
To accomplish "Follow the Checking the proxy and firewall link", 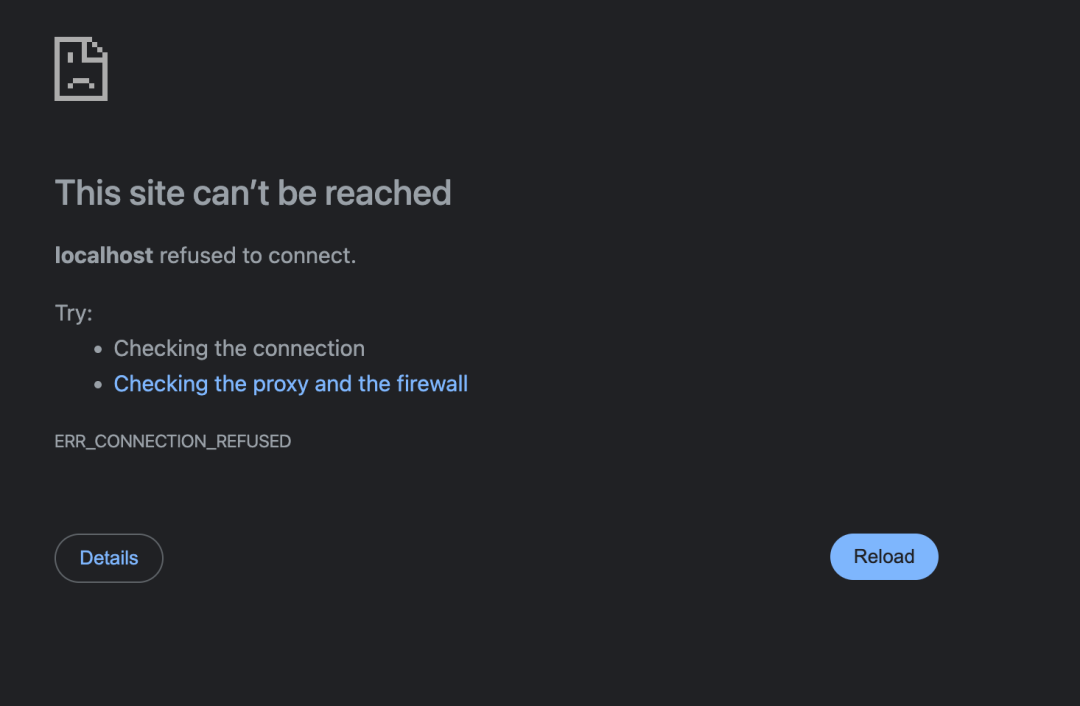I will tap(291, 384).
